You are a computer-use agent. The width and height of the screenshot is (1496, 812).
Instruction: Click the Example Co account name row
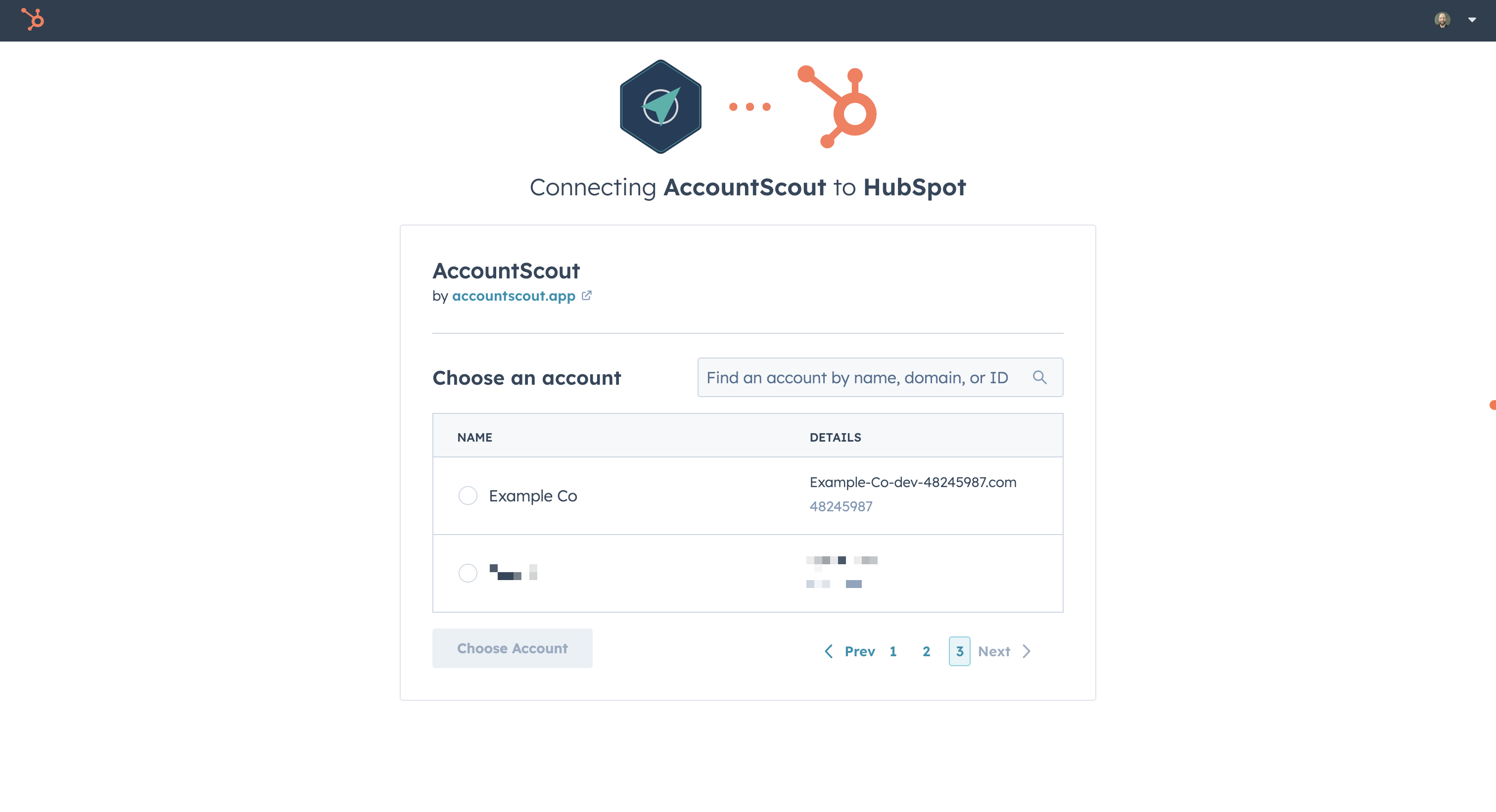[748, 496]
